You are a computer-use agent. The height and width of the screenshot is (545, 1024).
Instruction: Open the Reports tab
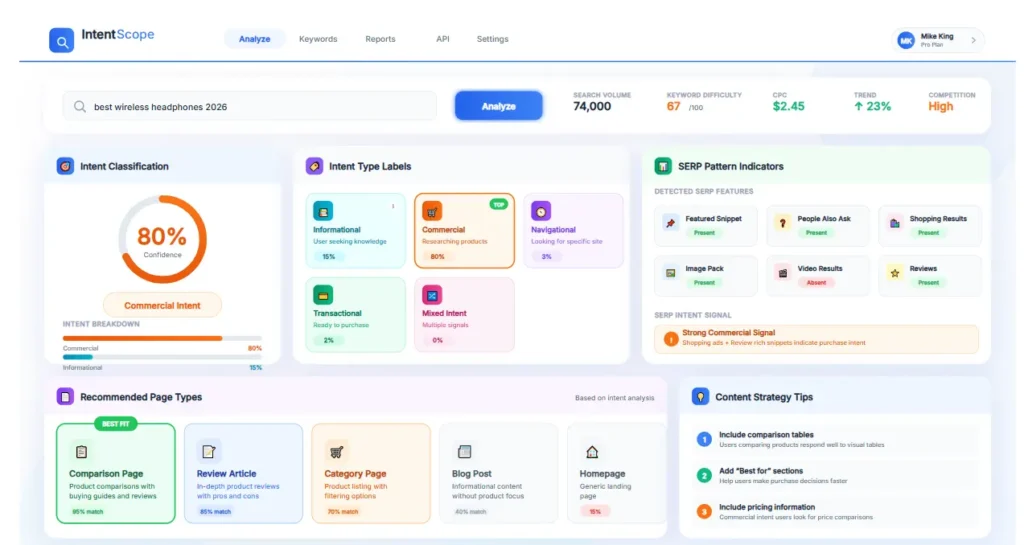point(380,39)
